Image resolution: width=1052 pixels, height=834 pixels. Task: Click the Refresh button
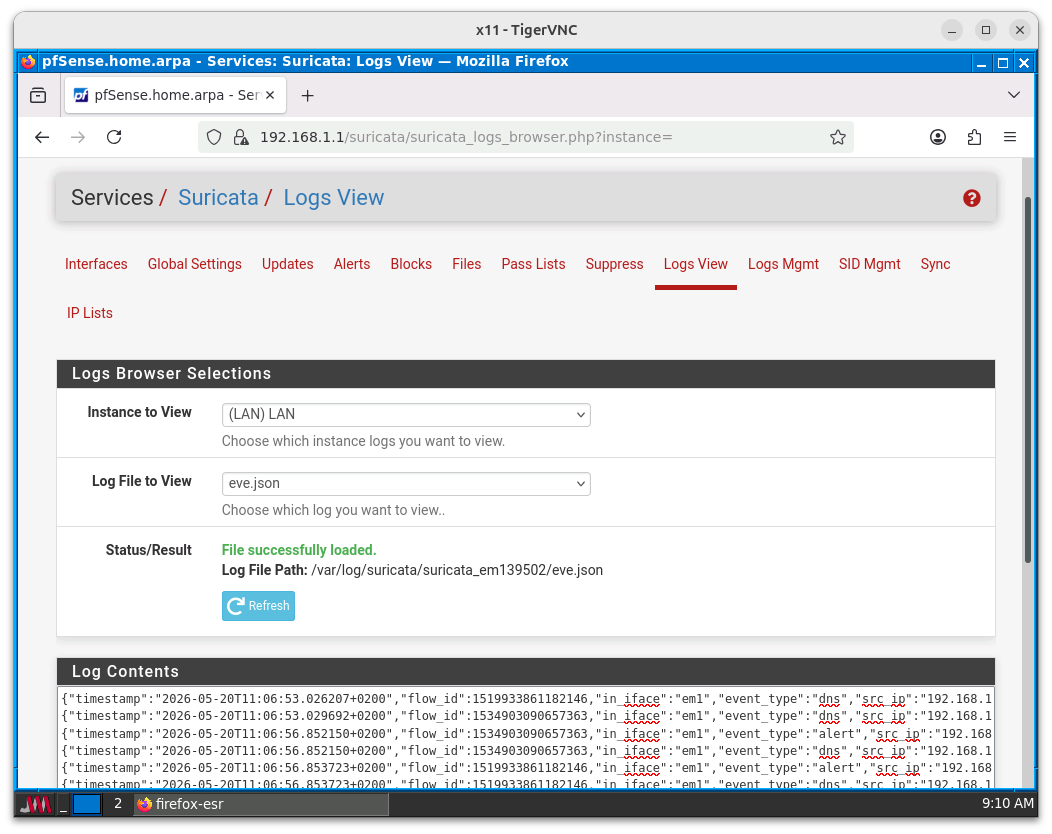tap(258, 606)
